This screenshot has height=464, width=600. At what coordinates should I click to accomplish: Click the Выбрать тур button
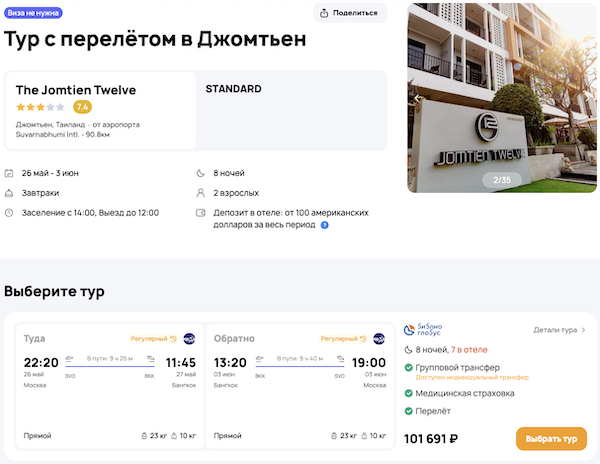pyautogui.click(x=551, y=438)
